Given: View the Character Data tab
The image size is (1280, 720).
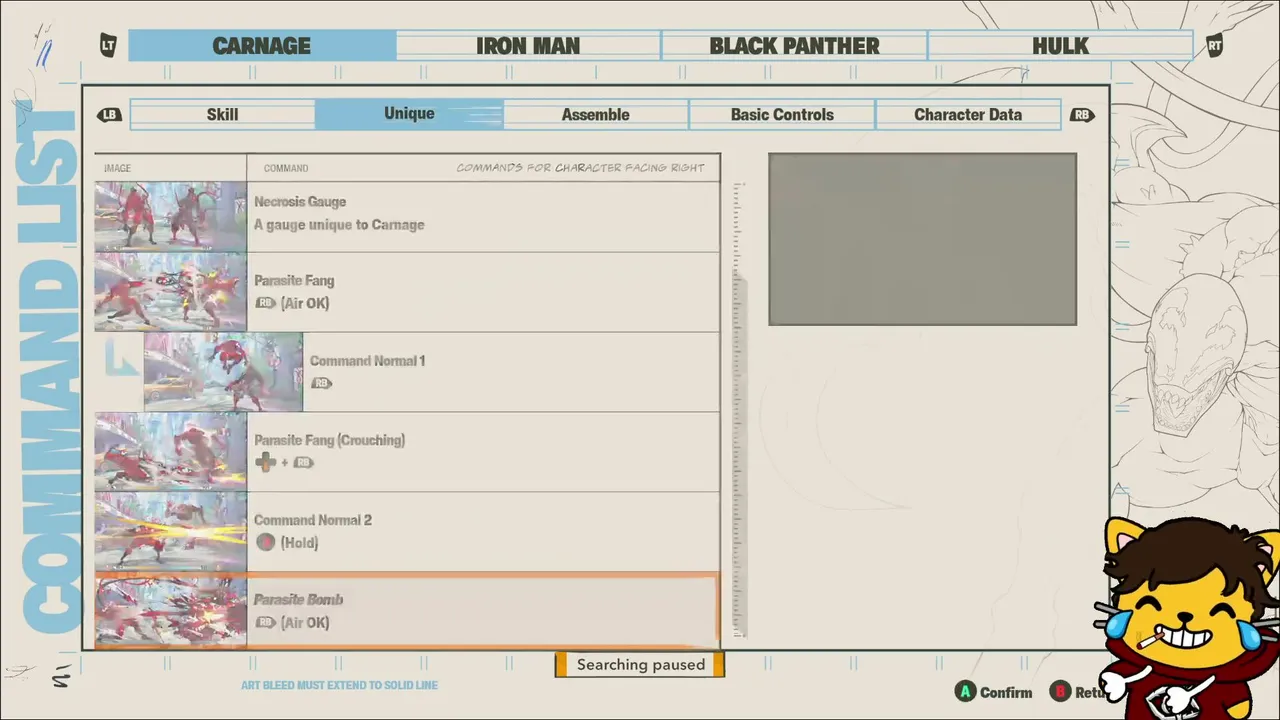Looking at the screenshot, I should point(968,115).
